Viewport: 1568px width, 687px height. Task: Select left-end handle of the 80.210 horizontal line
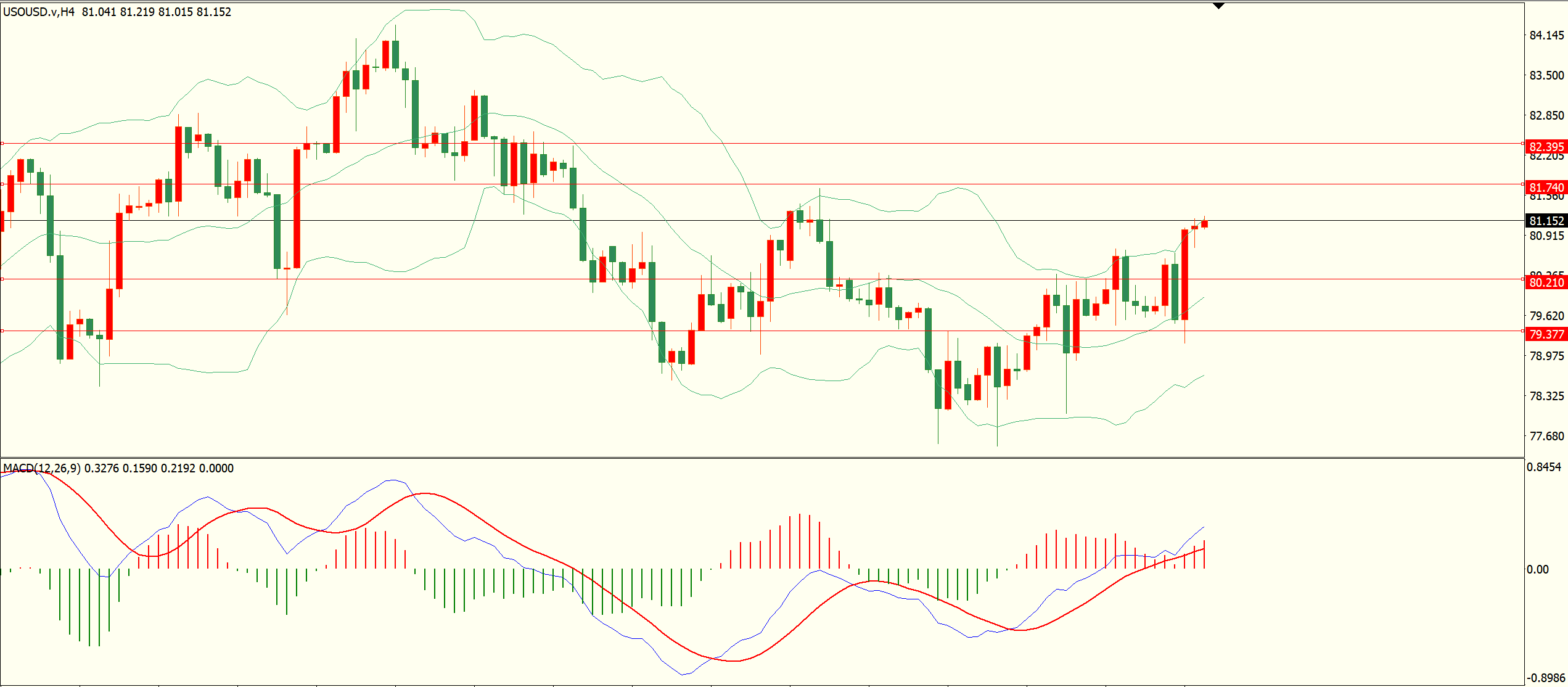tap(2, 279)
